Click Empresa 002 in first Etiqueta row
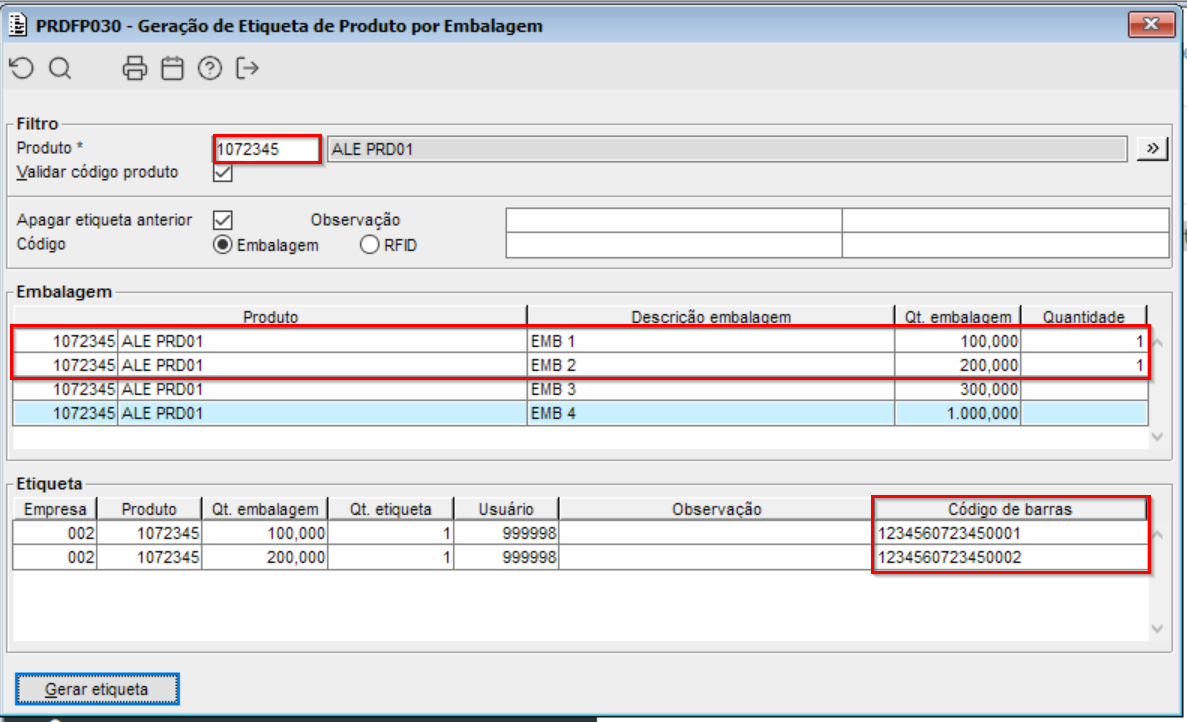This screenshot has height=722, width=1187. 55,534
